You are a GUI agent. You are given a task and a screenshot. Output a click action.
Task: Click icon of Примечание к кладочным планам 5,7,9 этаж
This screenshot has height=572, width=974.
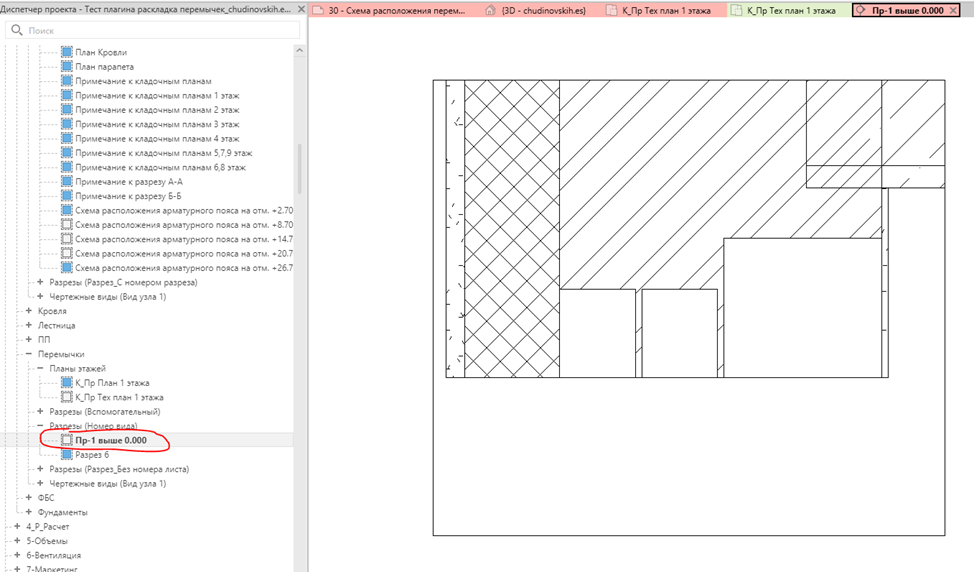click(66, 152)
